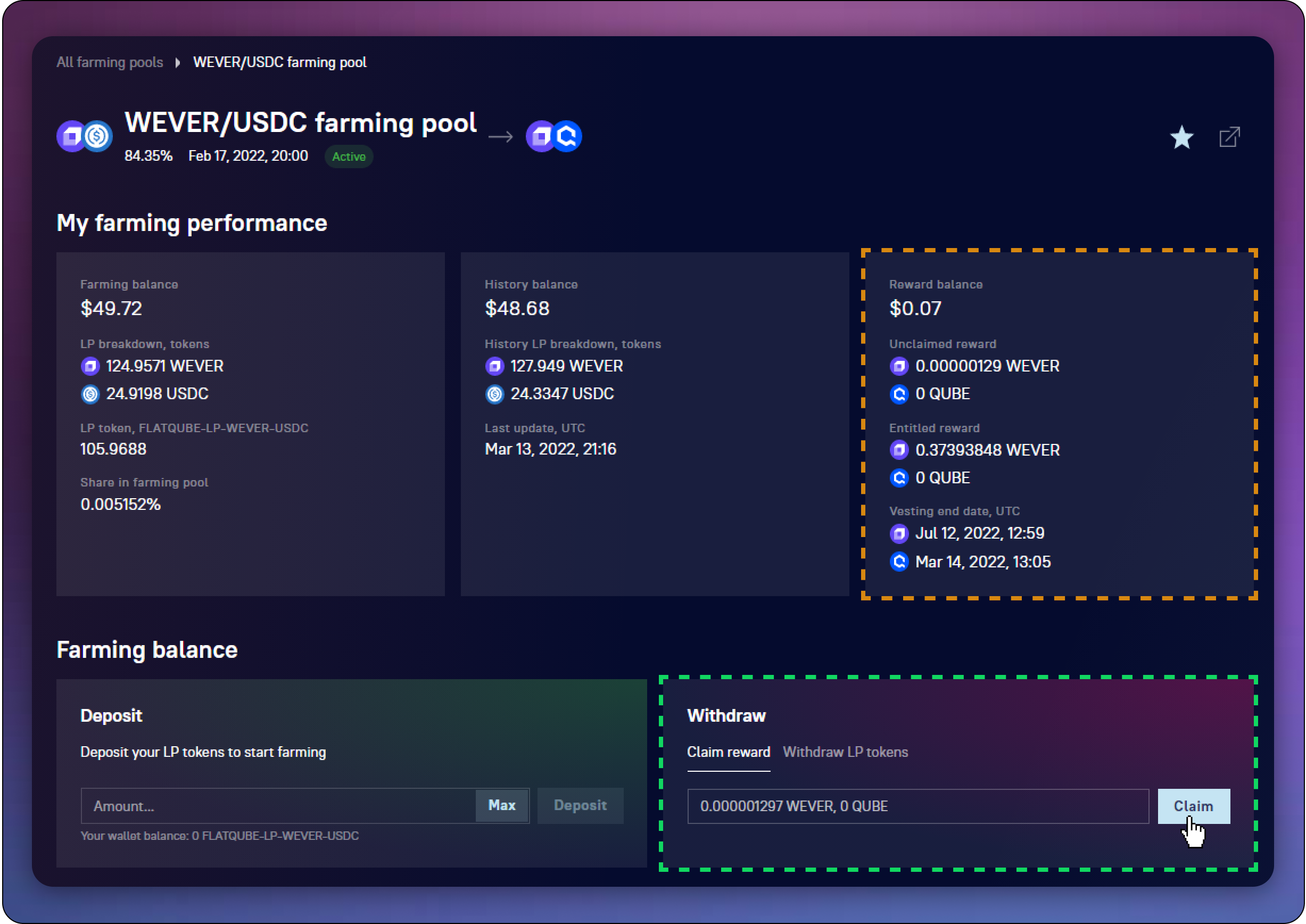Click USDC icon next to 24.9198 USDC

coord(90,394)
